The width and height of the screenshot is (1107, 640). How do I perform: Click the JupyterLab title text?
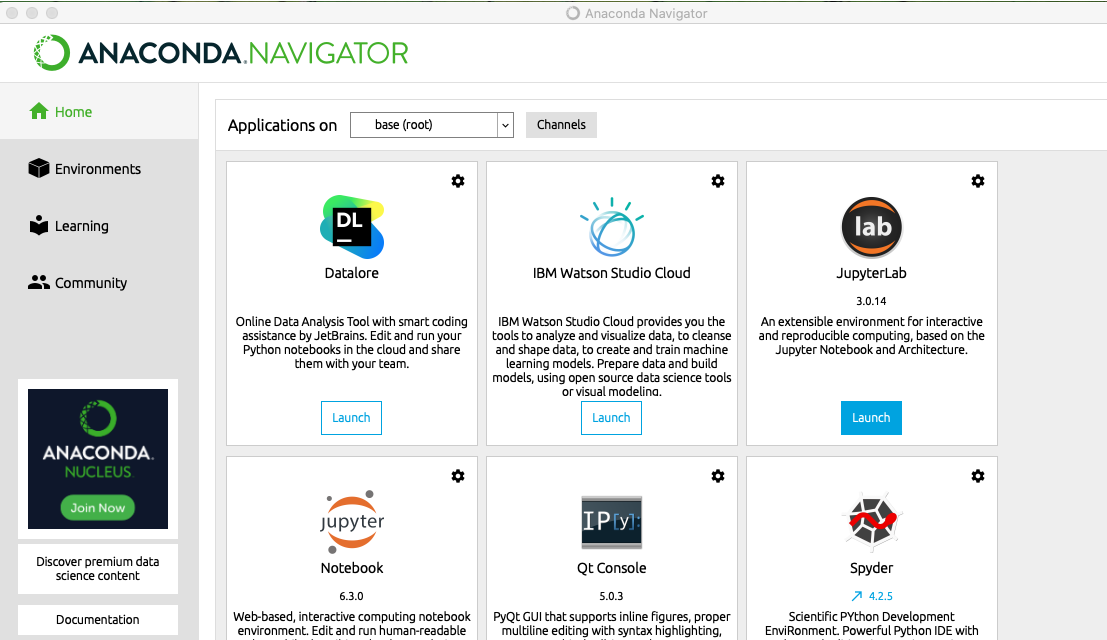pyautogui.click(x=871, y=274)
